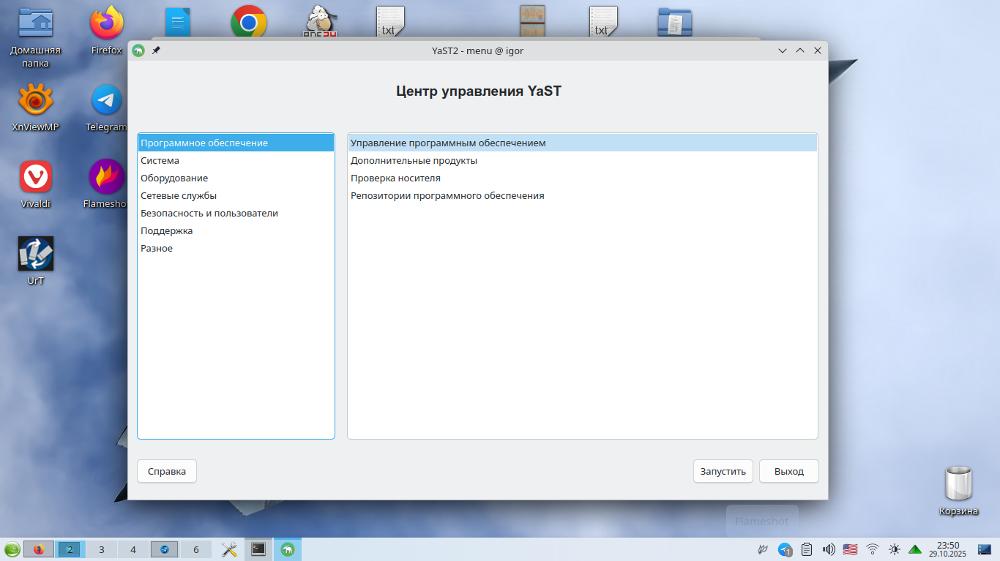The width and height of the screenshot is (1000, 561).
Task: Open Firefox desktop icon
Action: 107,31
